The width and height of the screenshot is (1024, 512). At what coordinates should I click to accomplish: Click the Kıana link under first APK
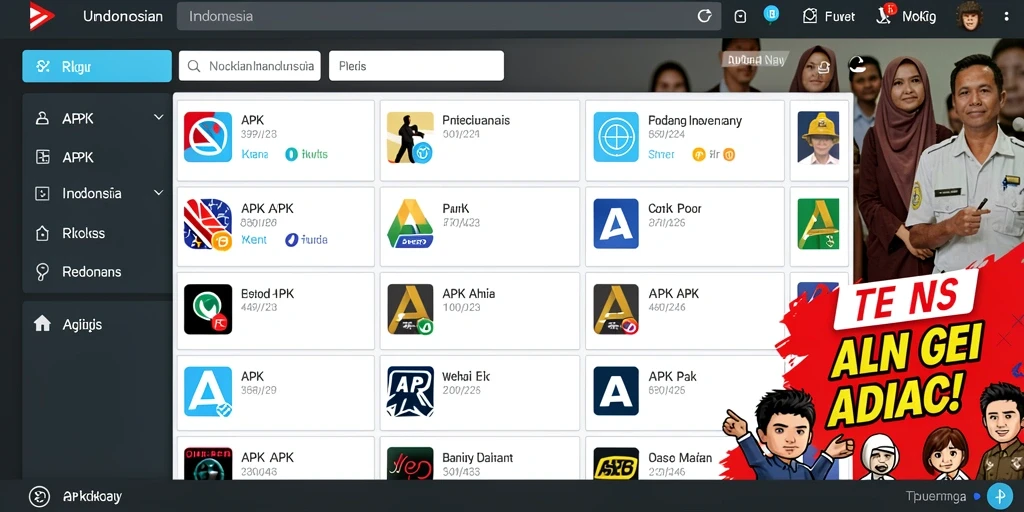pos(255,155)
